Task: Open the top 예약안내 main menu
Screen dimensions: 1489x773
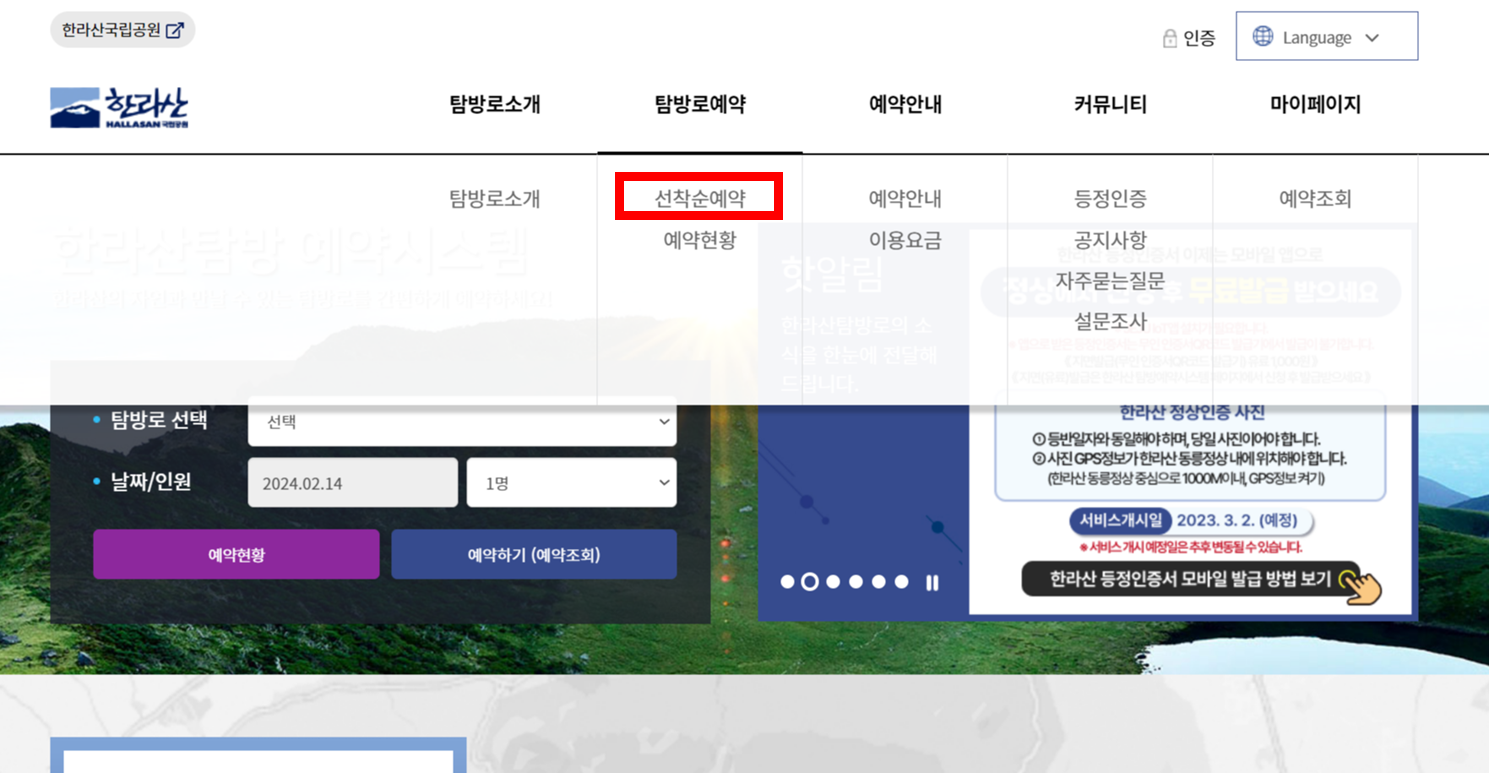Action: click(x=905, y=104)
